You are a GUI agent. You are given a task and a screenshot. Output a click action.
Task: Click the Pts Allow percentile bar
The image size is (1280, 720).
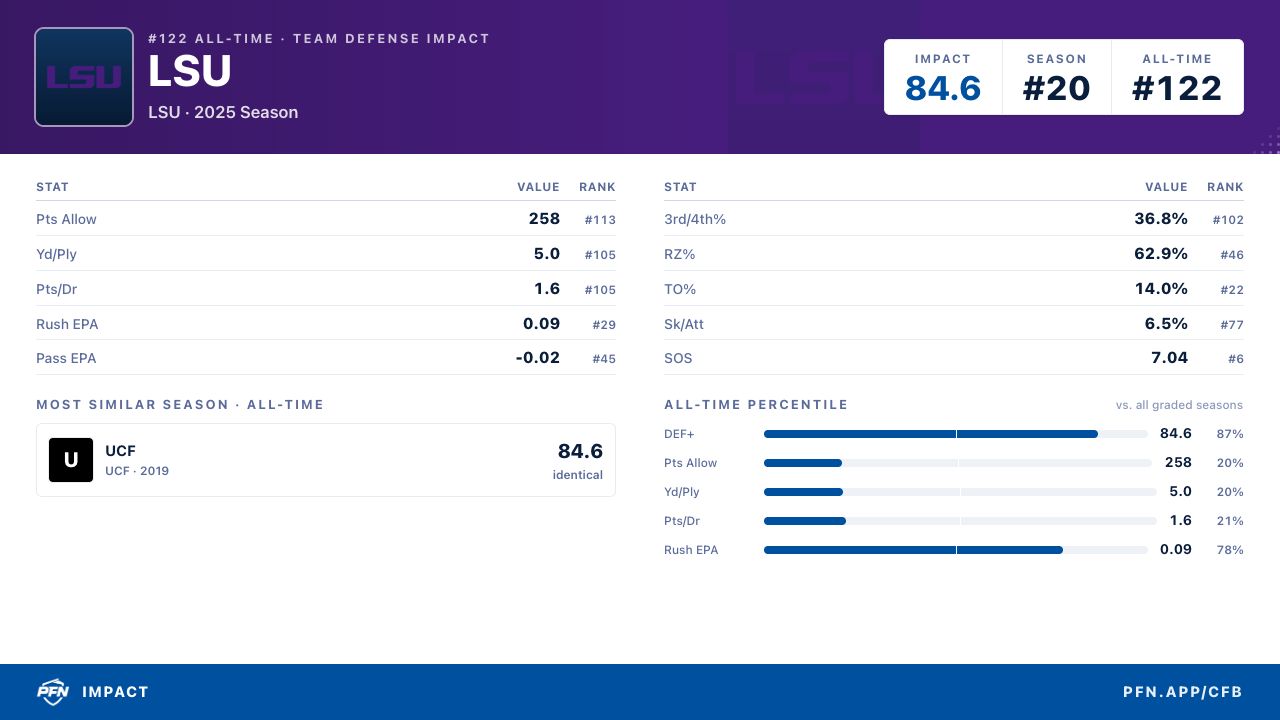[958, 463]
